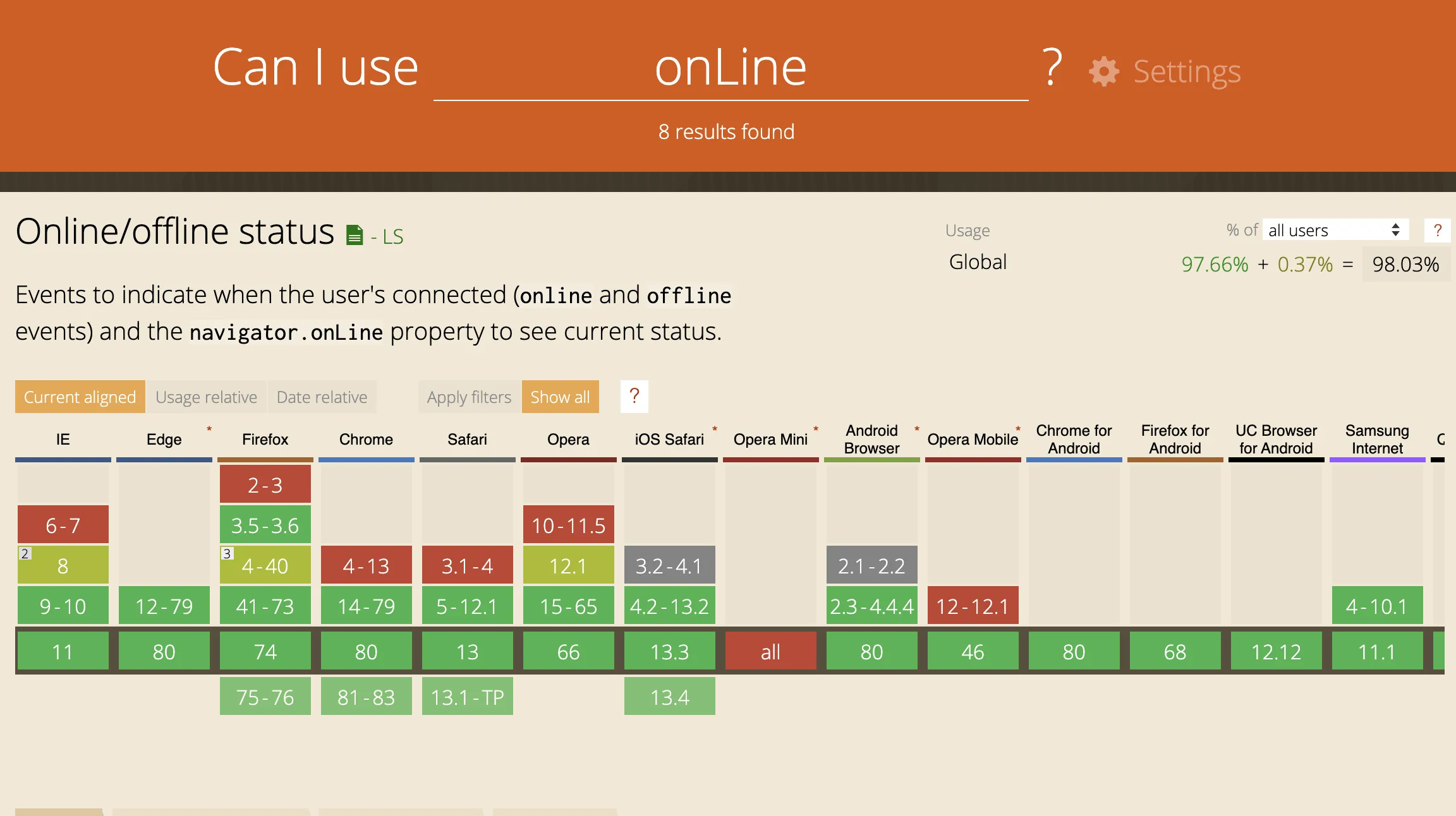Image resolution: width=1456 pixels, height=816 pixels.
Task: Click the Samsung Internet column header
Action: 1378,440
